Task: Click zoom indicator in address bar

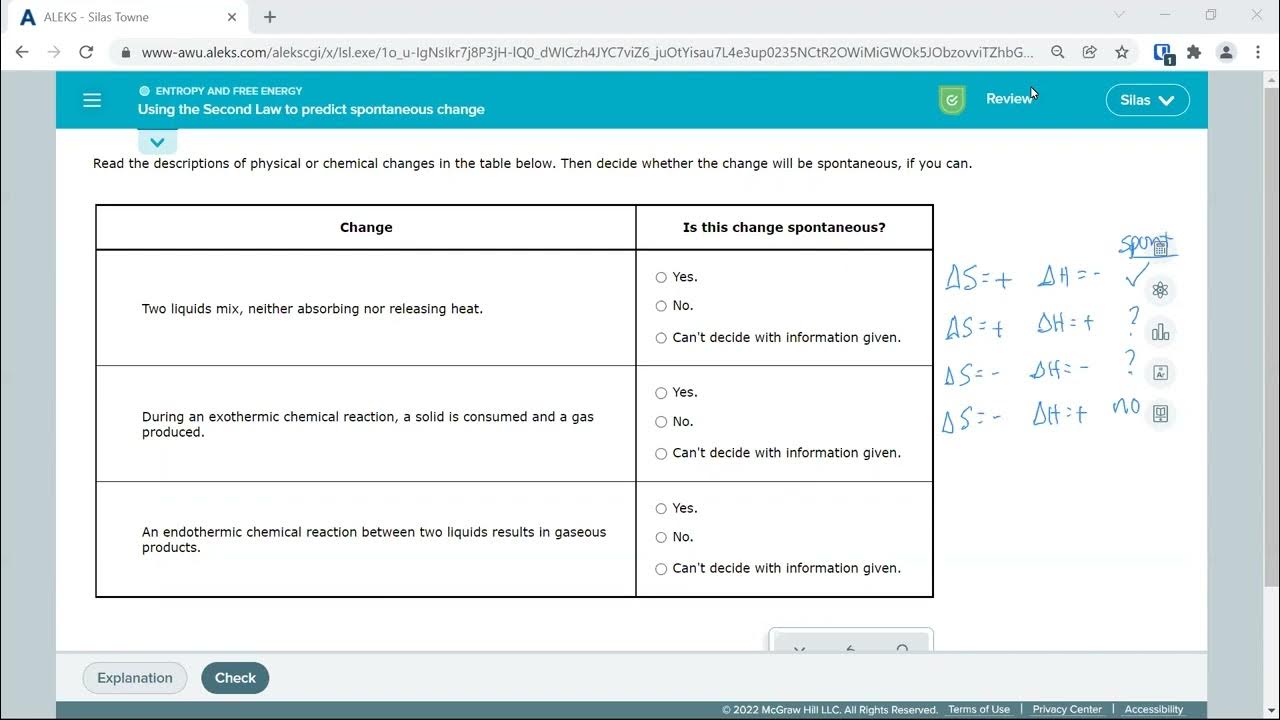Action: pos(1057,52)
